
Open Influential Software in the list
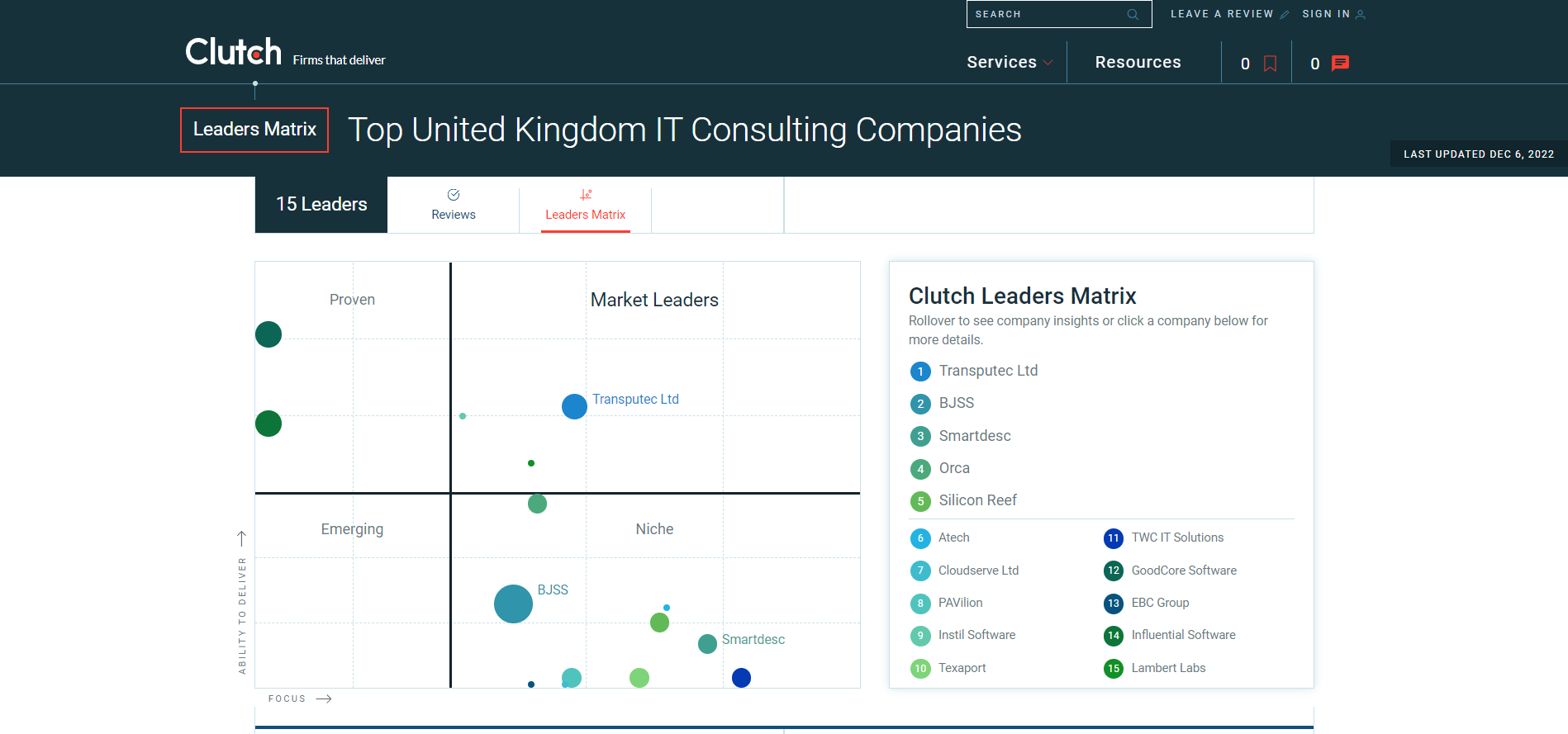tap(1184, 635)
